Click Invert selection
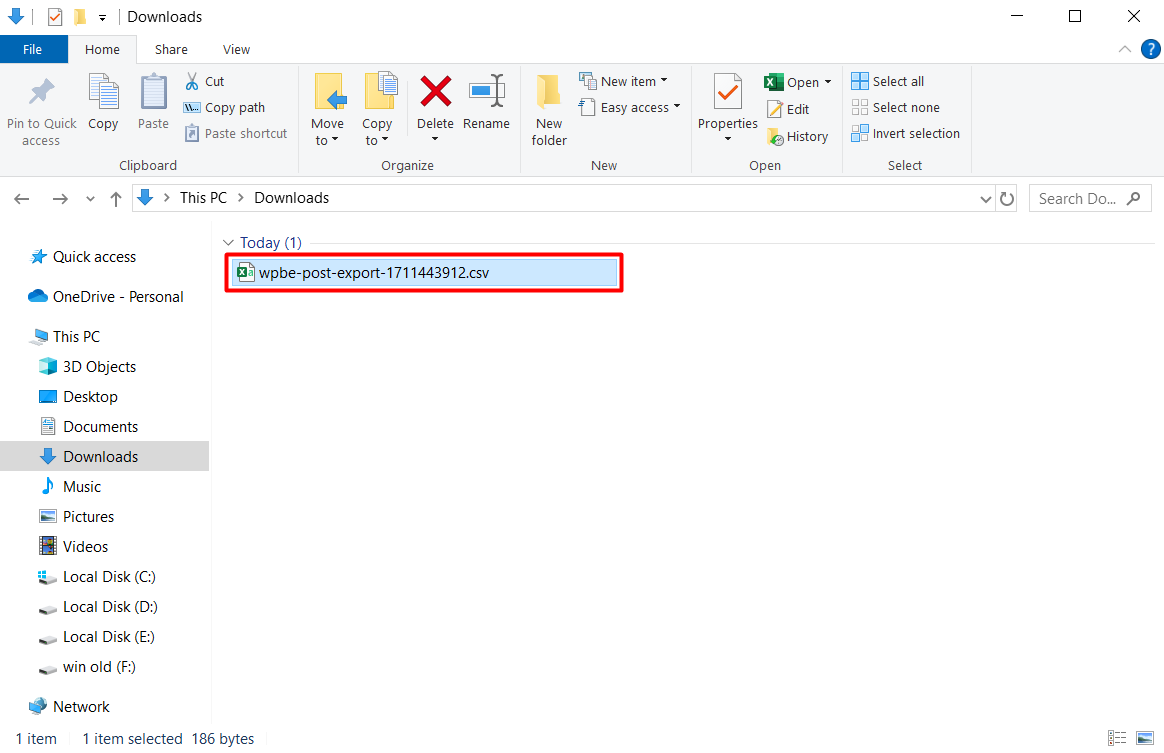This screenshot has height=753, width=1164. click(x=905, y=134)
